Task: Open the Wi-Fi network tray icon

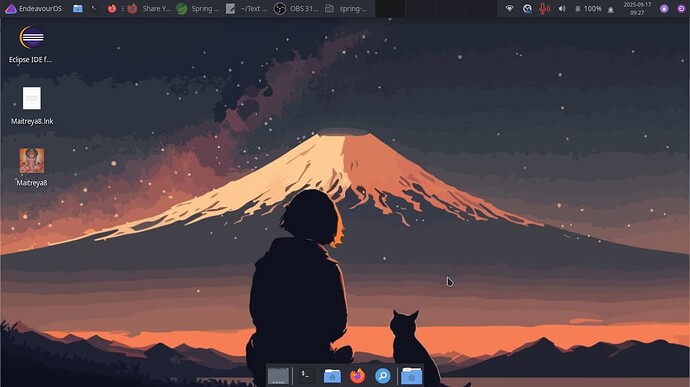Action: click(x=509, y=8)
